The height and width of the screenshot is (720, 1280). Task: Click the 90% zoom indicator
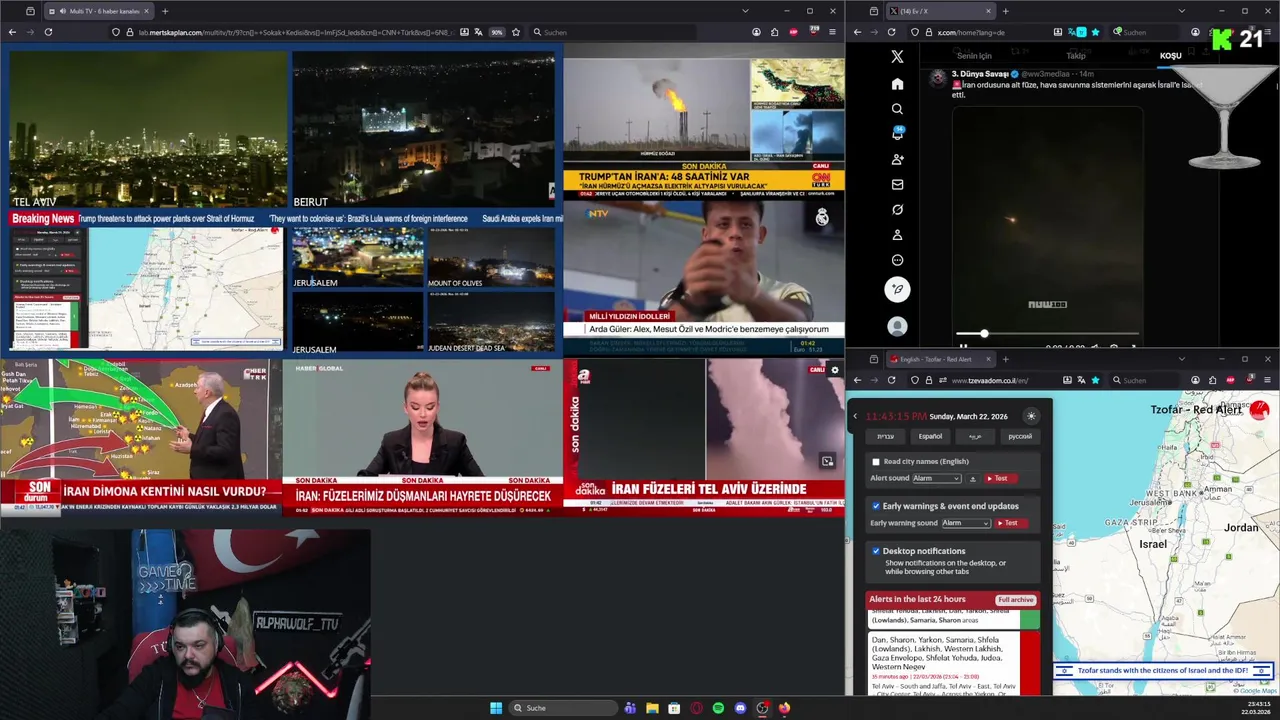pos(496,32)
